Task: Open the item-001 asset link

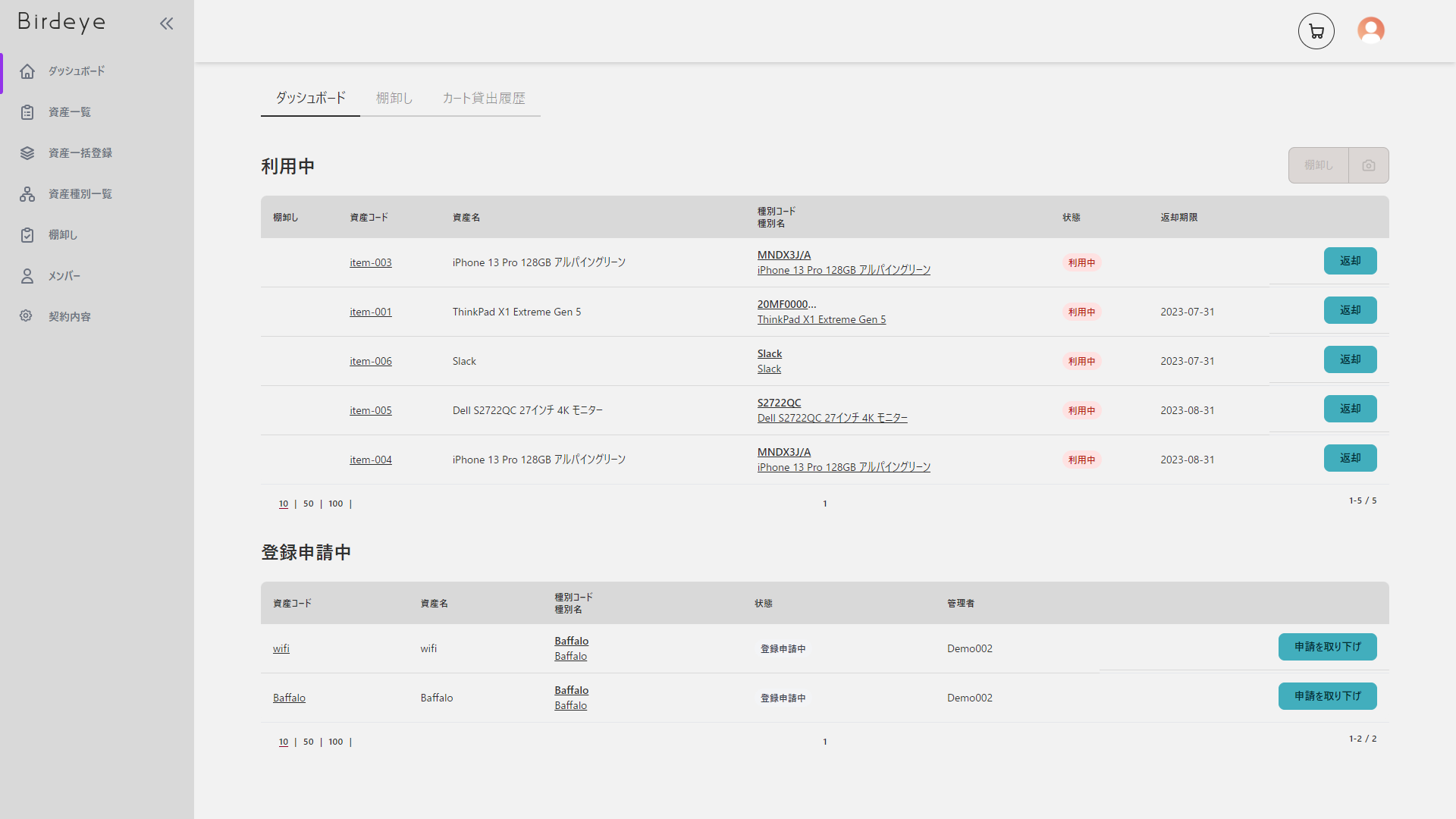Action: (x=370, y=312)
